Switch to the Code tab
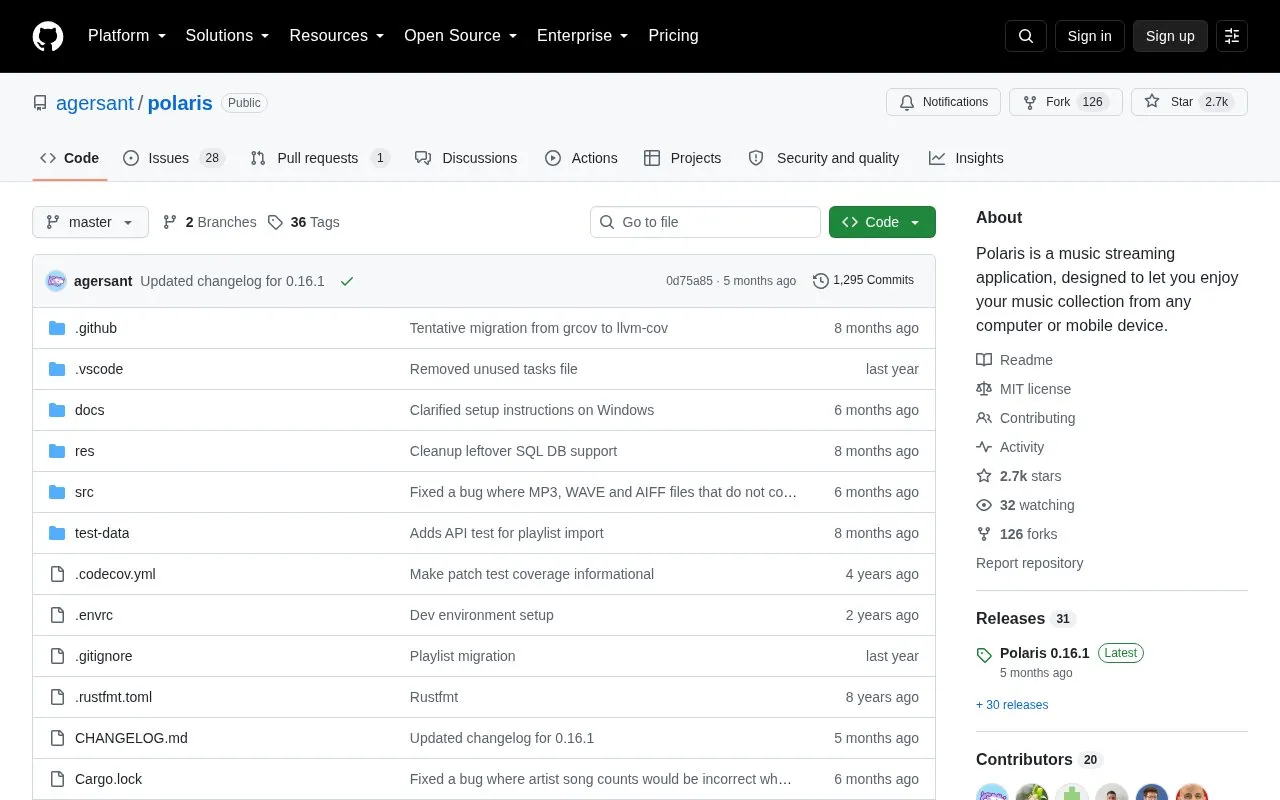Image resolution: width=1280 pixels, height=800 pixels. pyautogui.click(x=70, y=158)
